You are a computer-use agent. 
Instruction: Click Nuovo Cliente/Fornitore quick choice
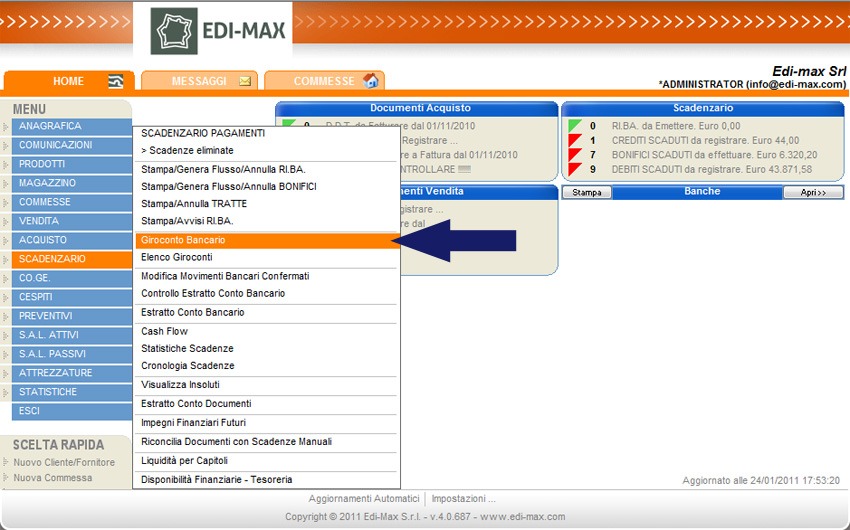point(64,462)
